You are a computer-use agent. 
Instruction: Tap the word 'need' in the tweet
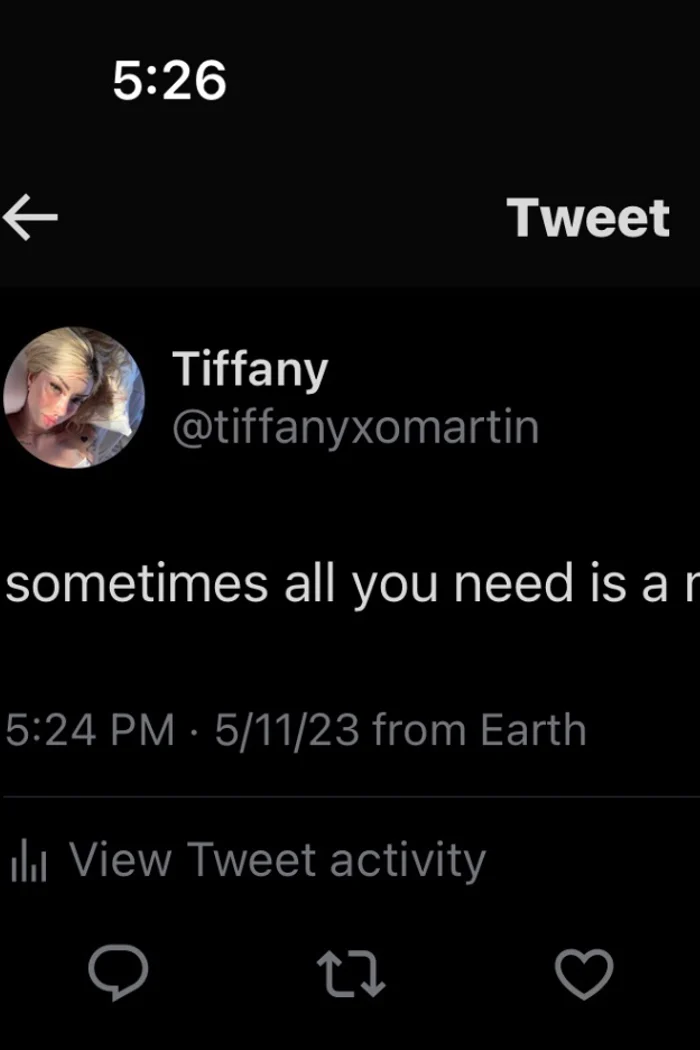coord(514,583)
